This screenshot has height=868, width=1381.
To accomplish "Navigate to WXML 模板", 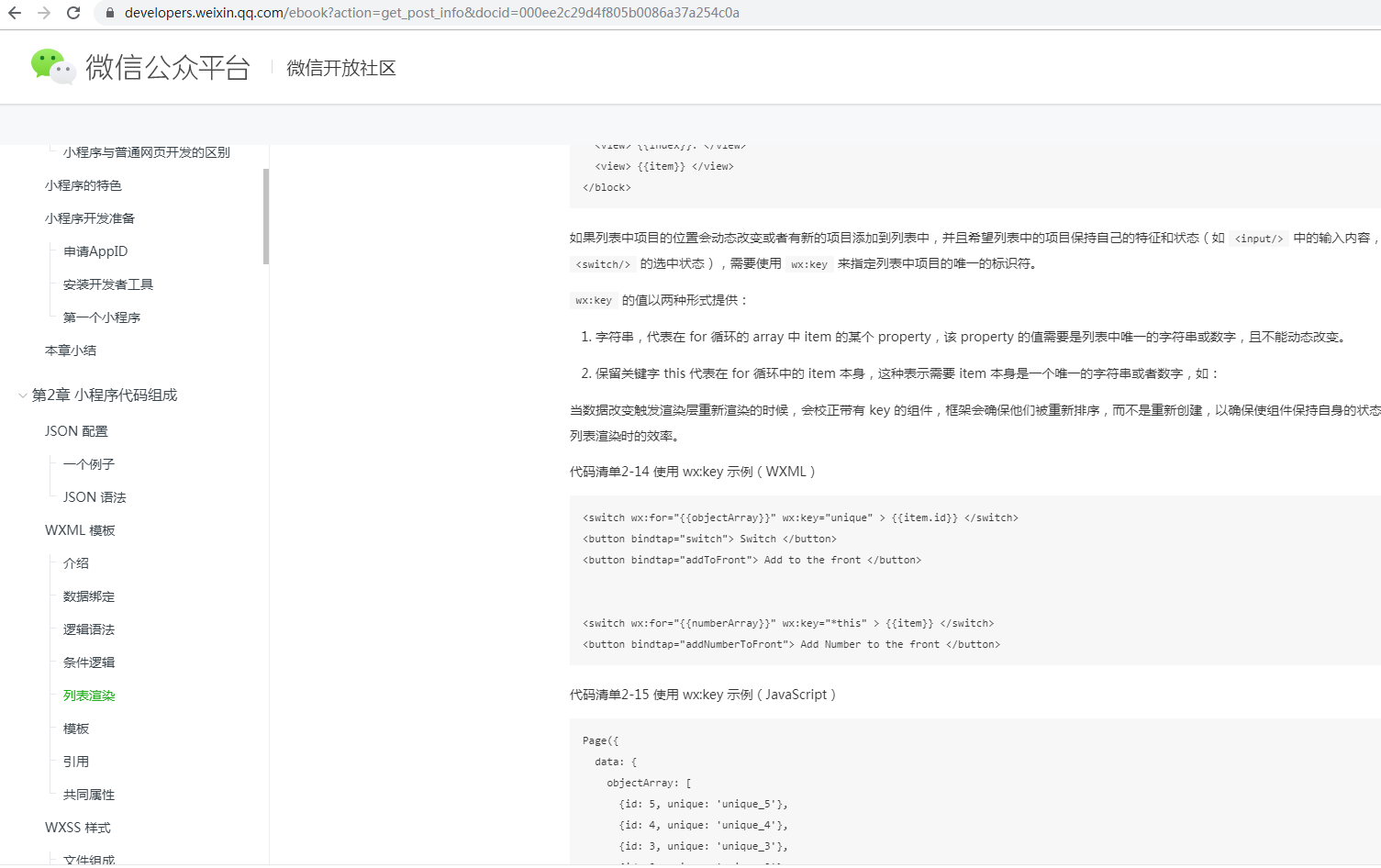I will 80,529.
